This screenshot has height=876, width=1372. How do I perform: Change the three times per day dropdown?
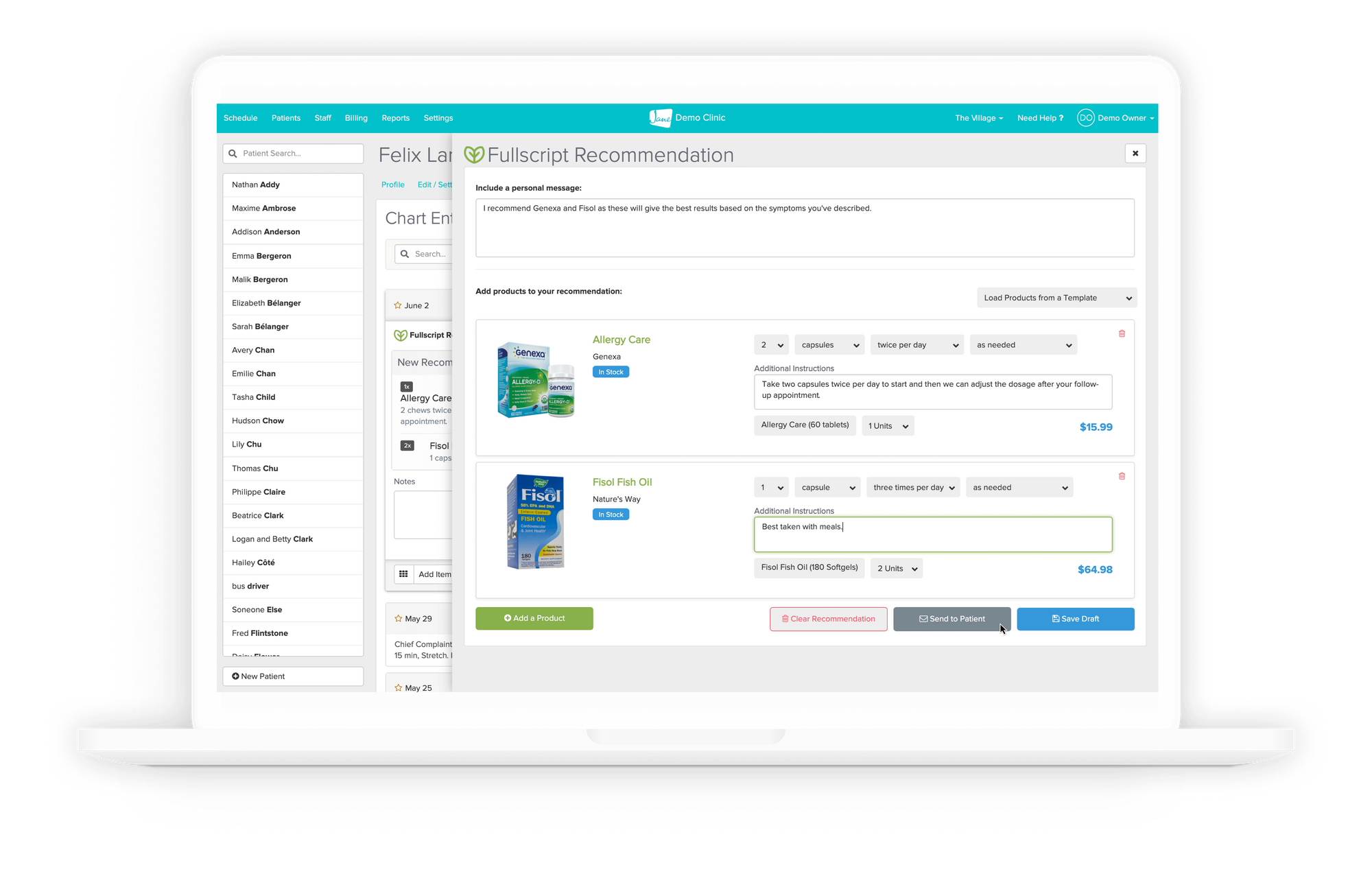click(914, 488)
